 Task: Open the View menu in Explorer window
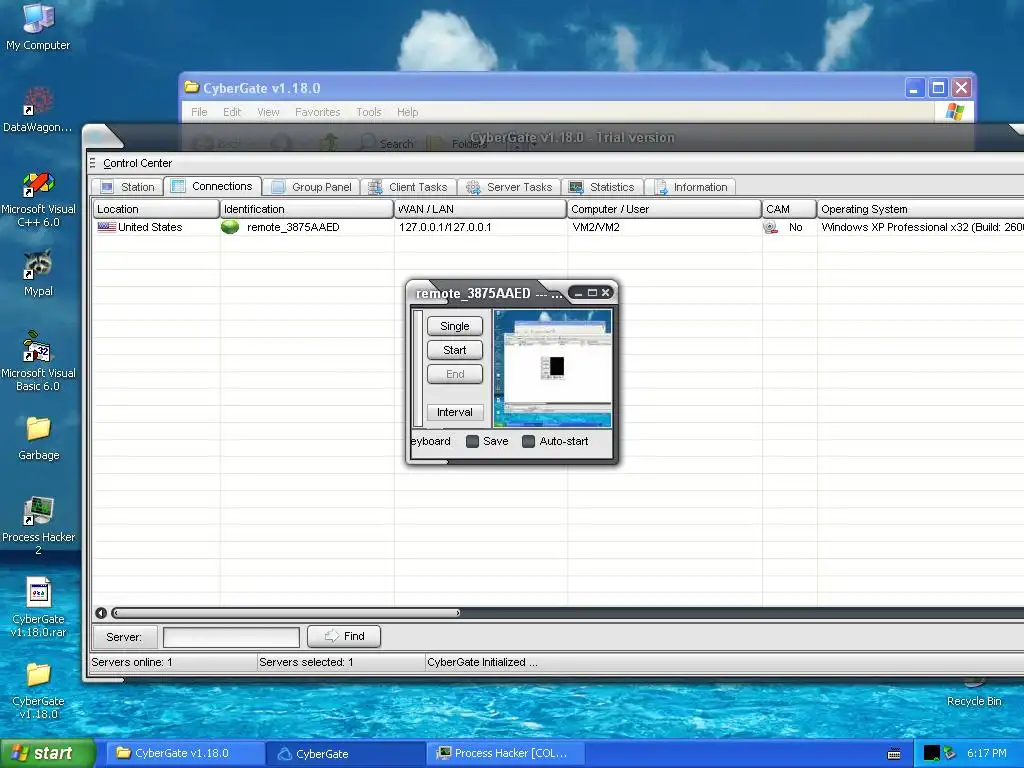pos(268,112)
